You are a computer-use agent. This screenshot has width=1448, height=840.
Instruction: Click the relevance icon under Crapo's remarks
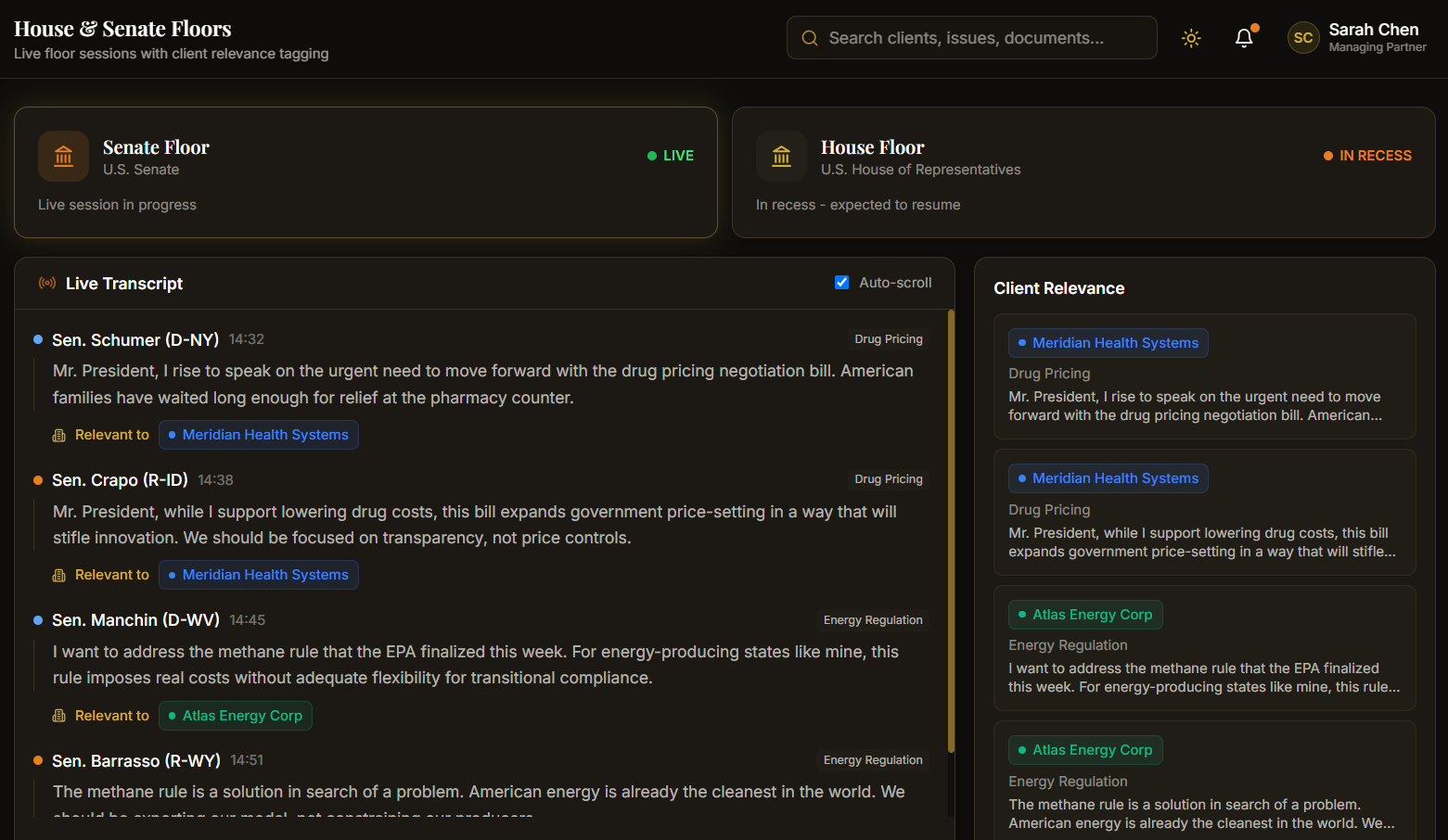click(59, 575)
